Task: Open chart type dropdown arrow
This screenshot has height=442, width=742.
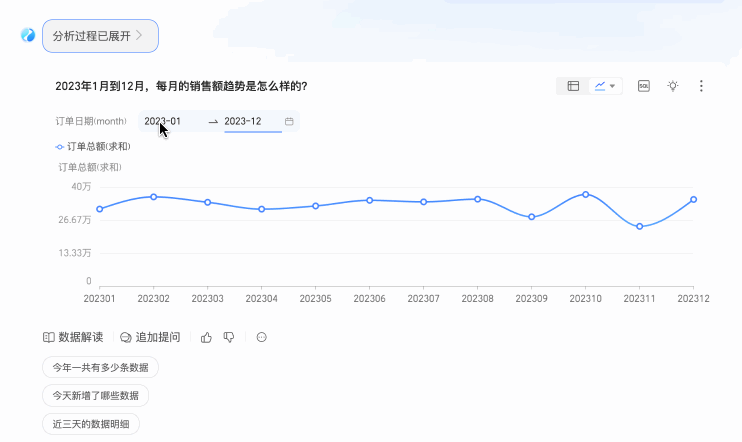Action: tap(612, 86)
